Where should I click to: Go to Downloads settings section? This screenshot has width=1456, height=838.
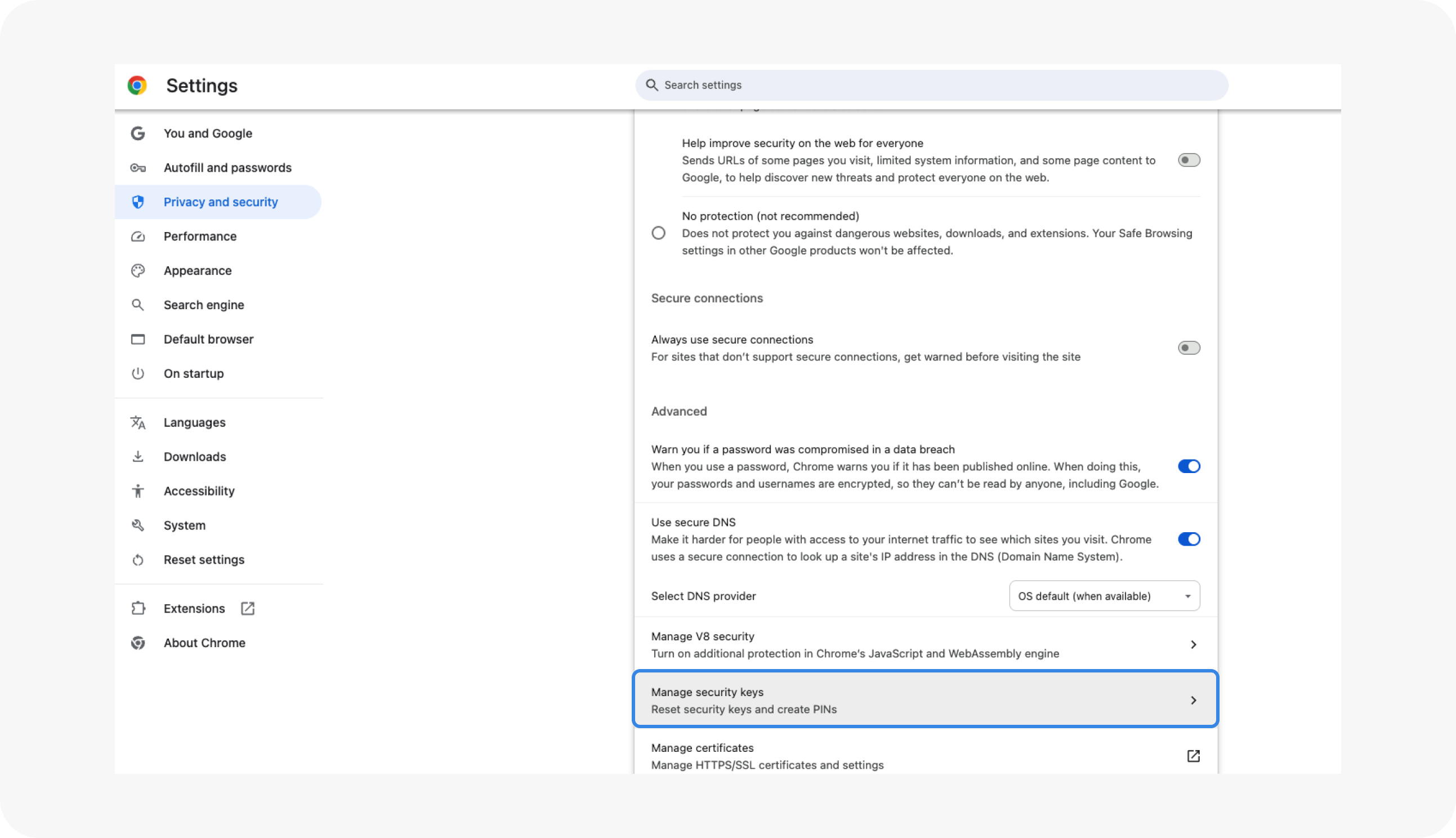pos(194,456)
